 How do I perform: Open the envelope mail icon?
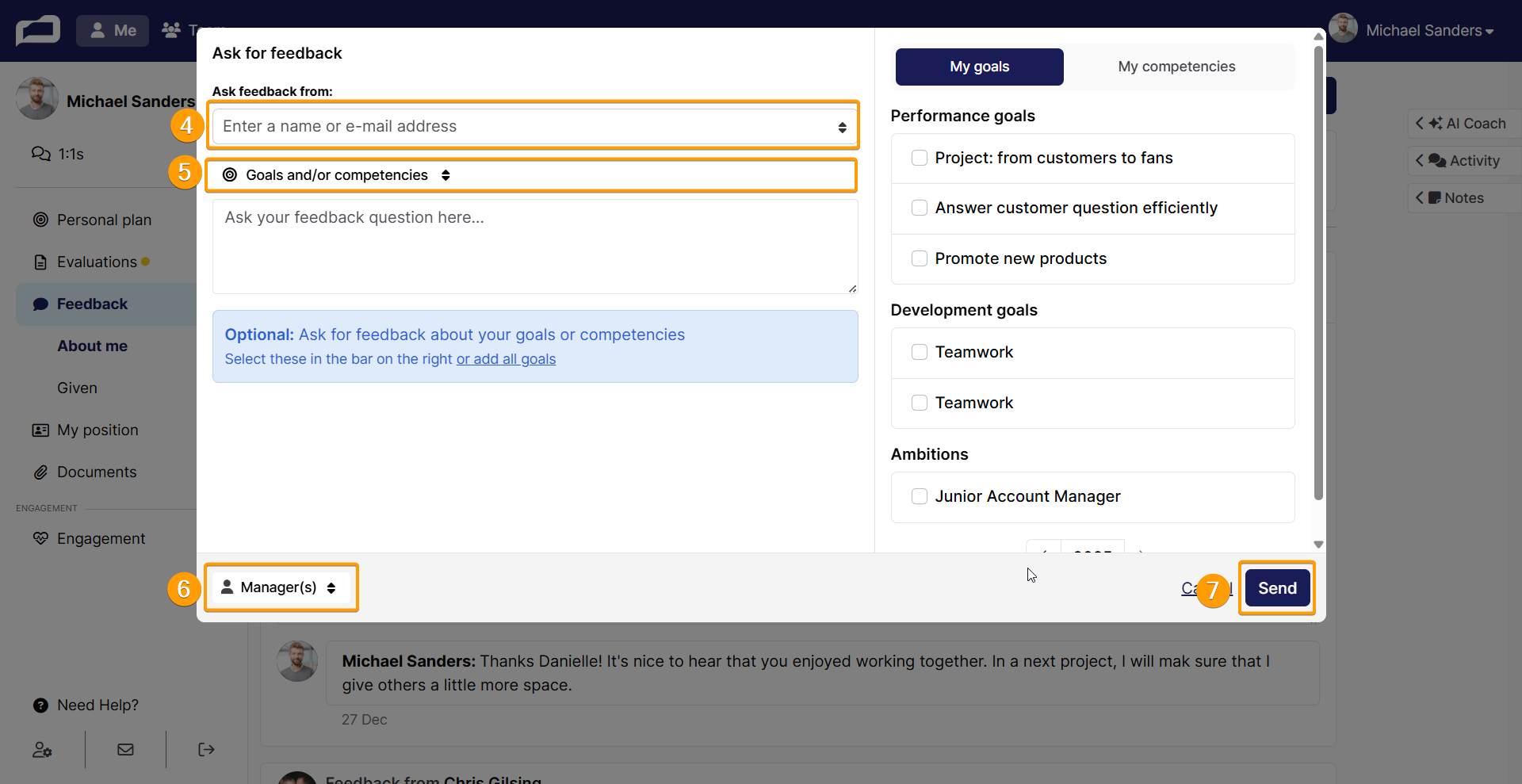[125, 749]
